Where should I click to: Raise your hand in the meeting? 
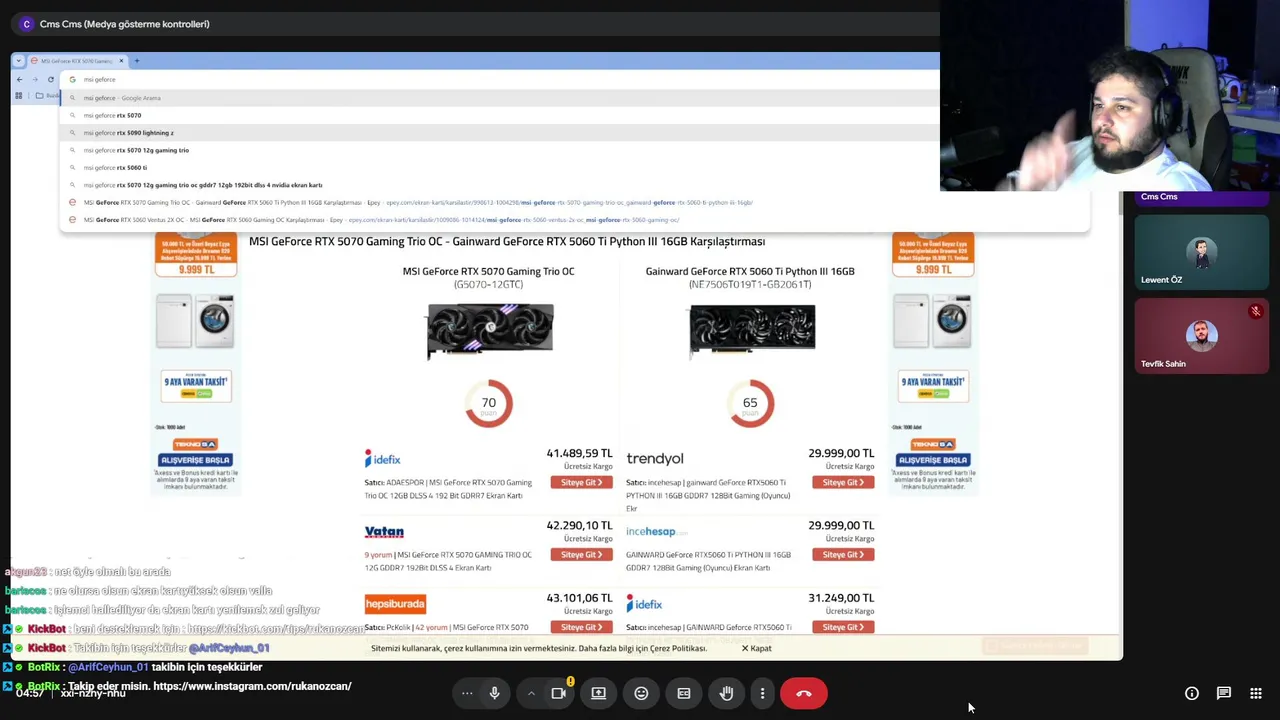click(x=727, y=693)
